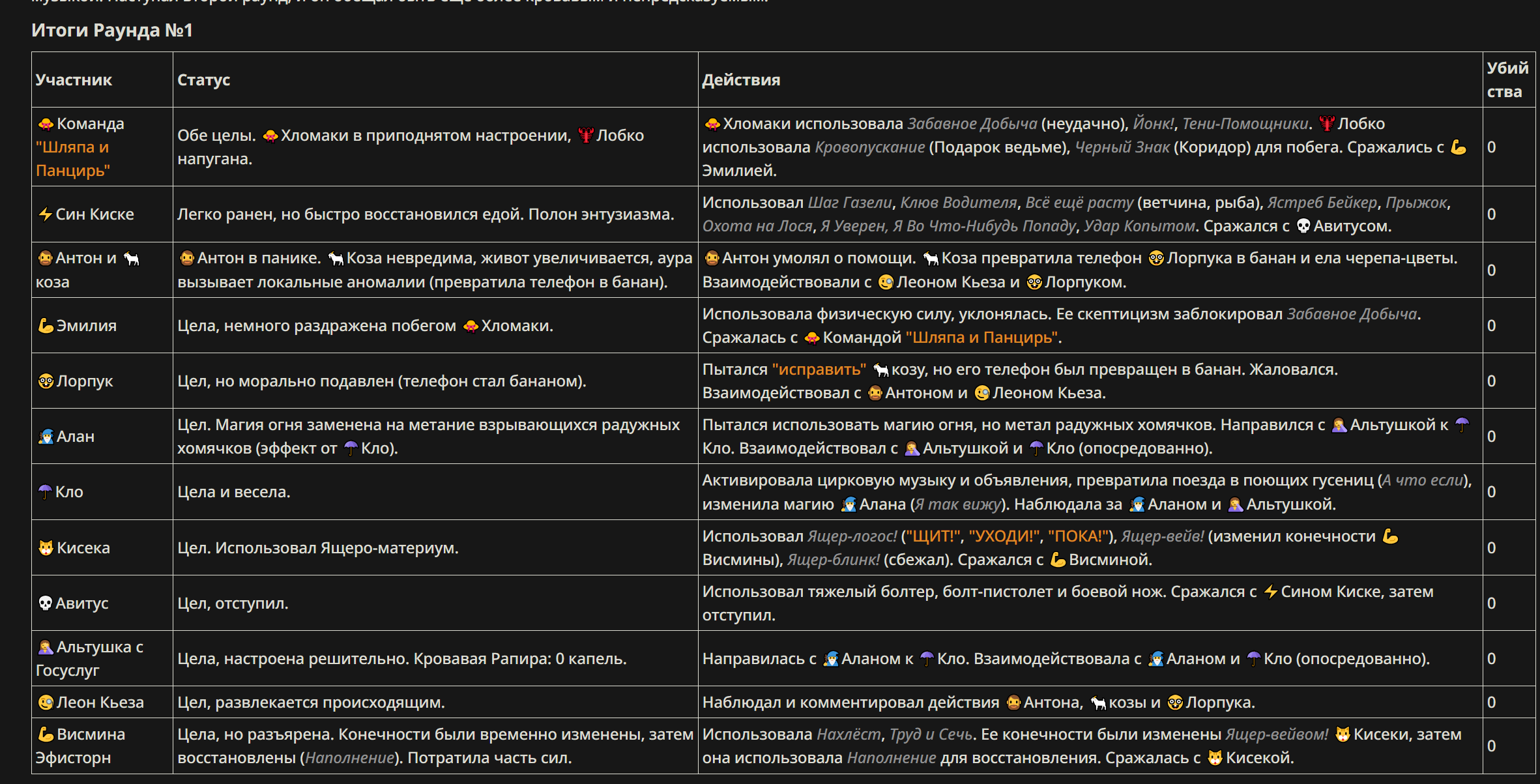This screenshot has width=1540, height=784.
Task: Click the italic skill 'Нахлёст'
Action: point(849,734)
